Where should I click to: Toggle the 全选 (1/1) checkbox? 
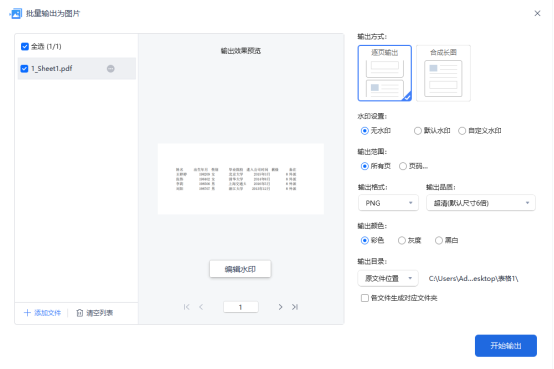(x=25, y=46)
